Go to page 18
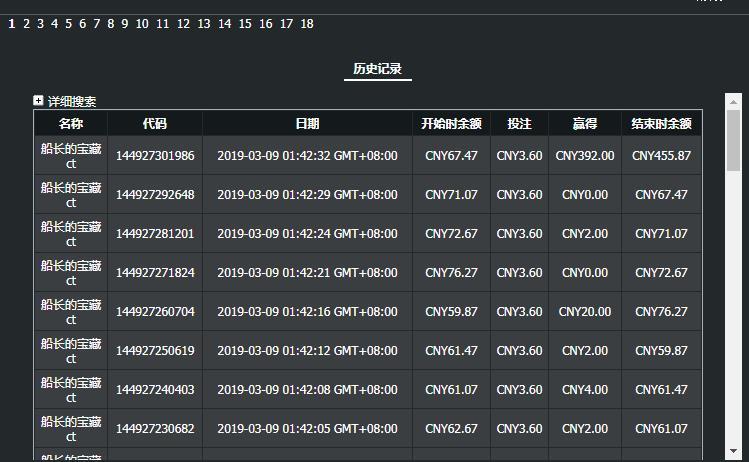 click(306, 24)
